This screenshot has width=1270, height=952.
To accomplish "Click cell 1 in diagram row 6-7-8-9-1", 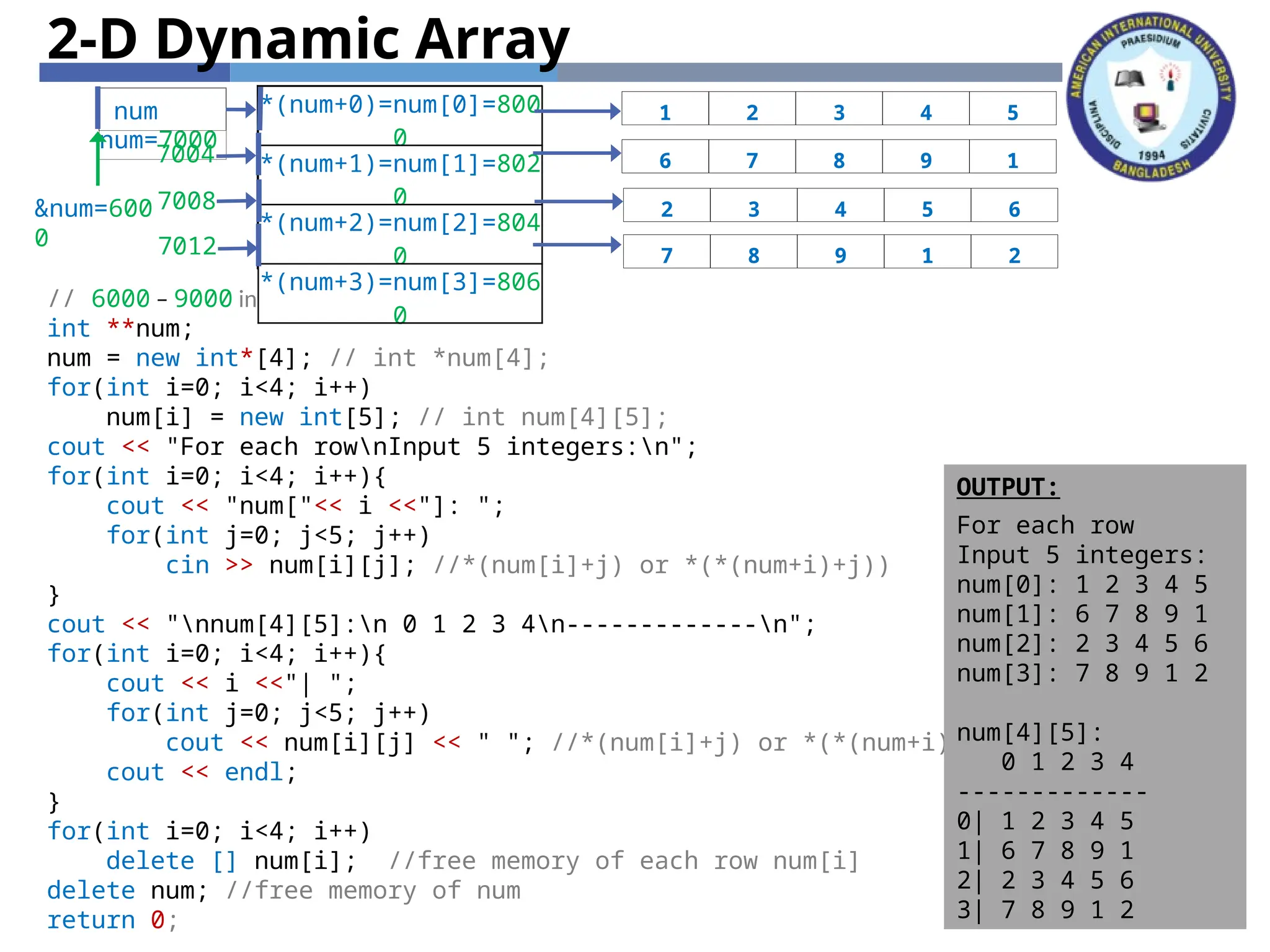I will [1013, 157].
